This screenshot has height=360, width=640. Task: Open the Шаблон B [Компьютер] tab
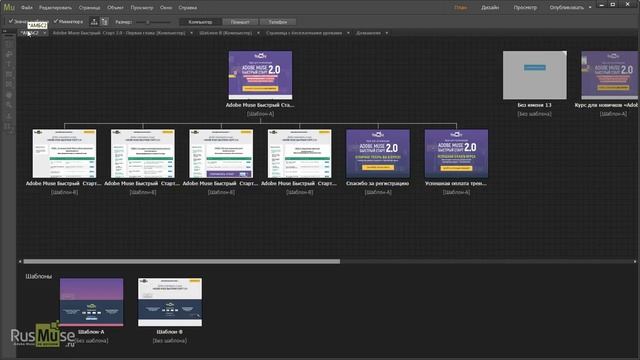[x=225, y=33]
